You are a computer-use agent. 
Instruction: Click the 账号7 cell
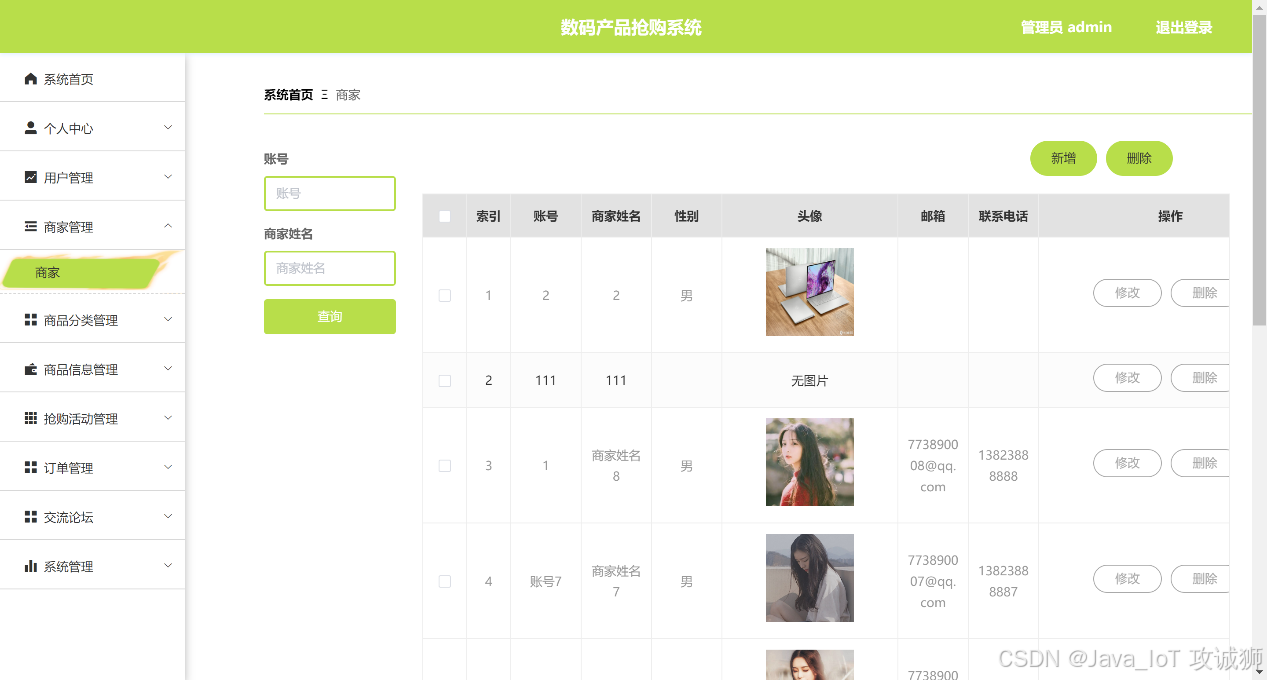click(546, 581)
